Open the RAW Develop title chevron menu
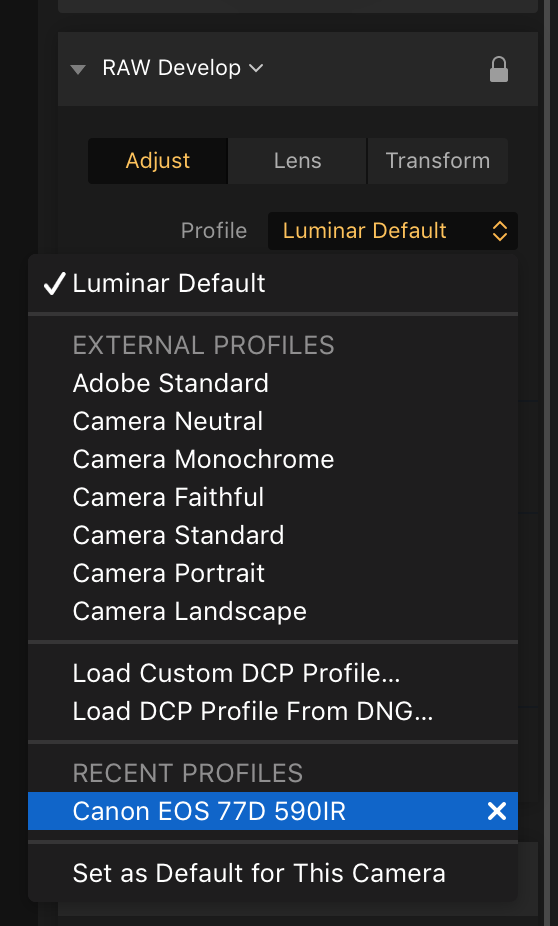 coord(256,69)
